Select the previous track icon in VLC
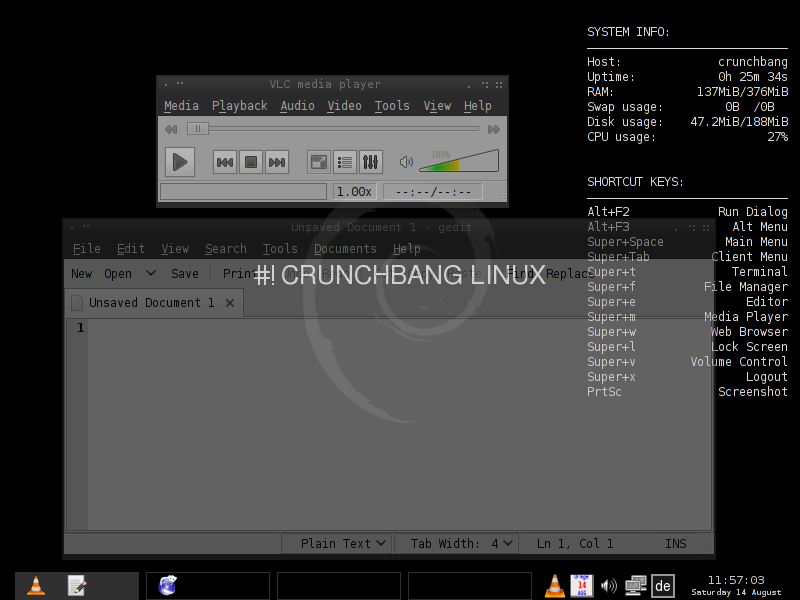Screen dimensions: 800x600 click(225, 162)
